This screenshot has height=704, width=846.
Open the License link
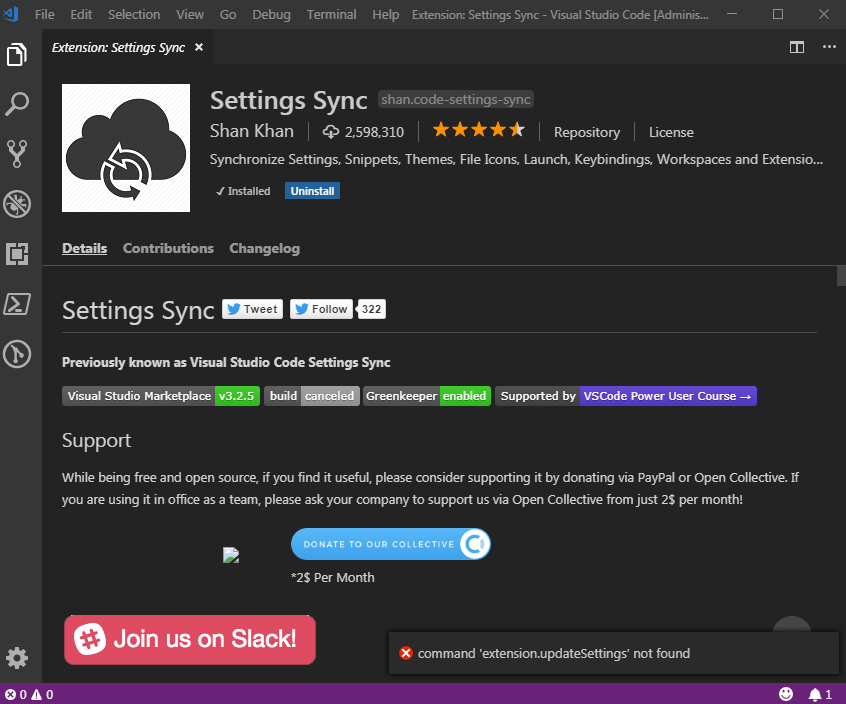click(671, 132)
